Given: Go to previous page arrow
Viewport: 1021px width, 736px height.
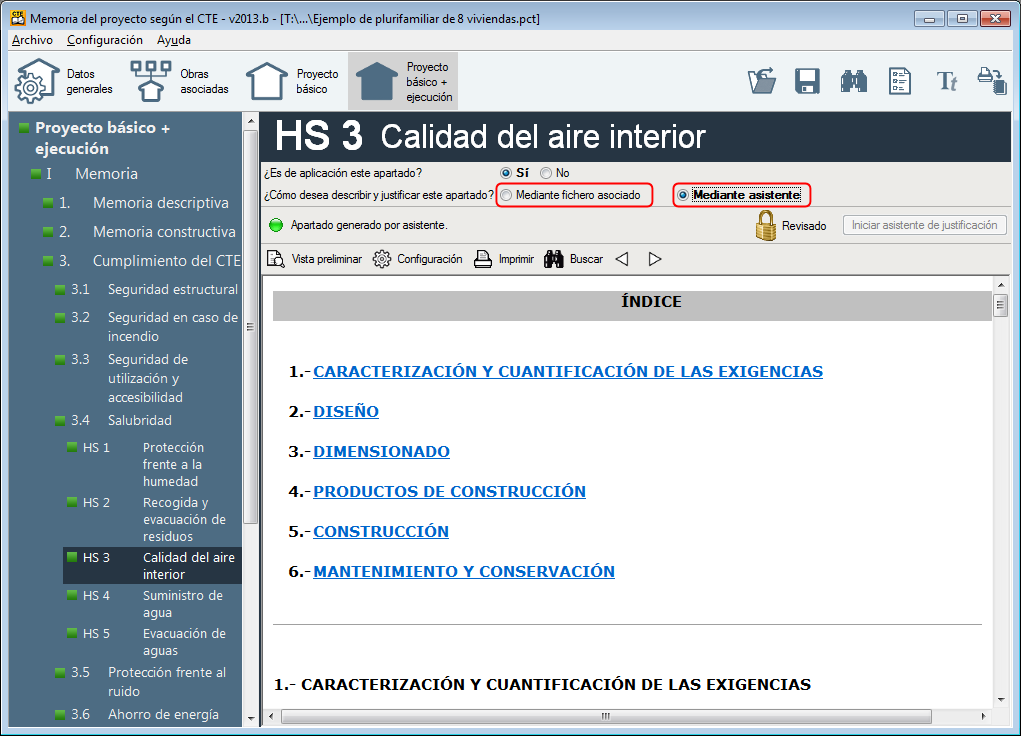Looking at the screenshot, I should 622,259.
